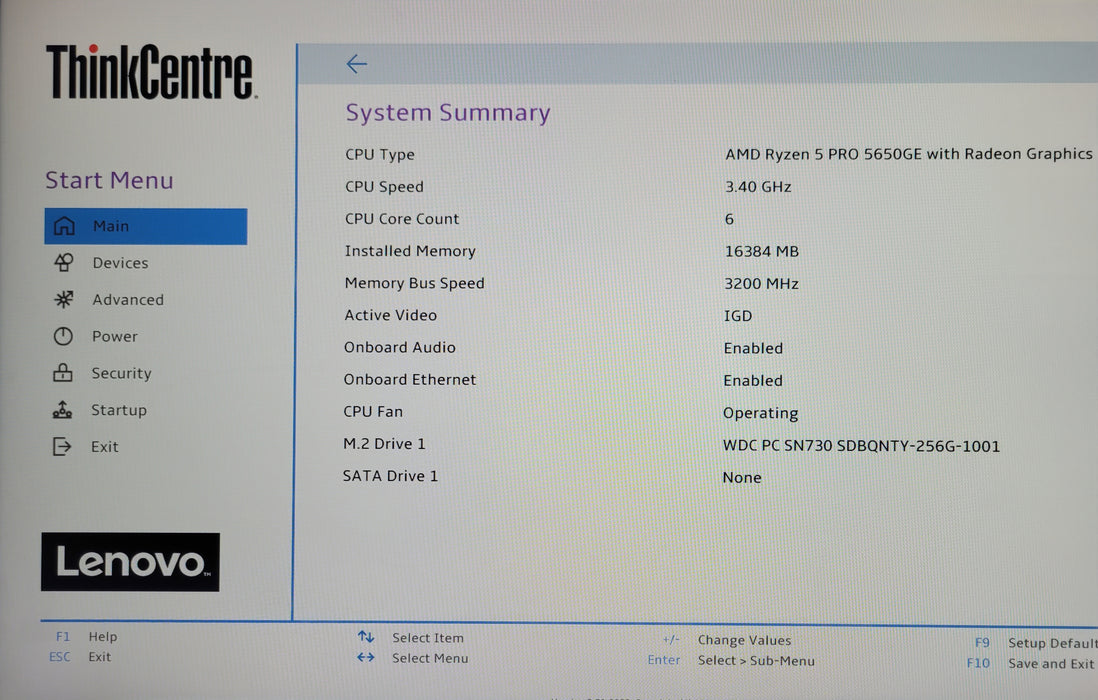Click the back arrow icon

(x=356, y=64)
